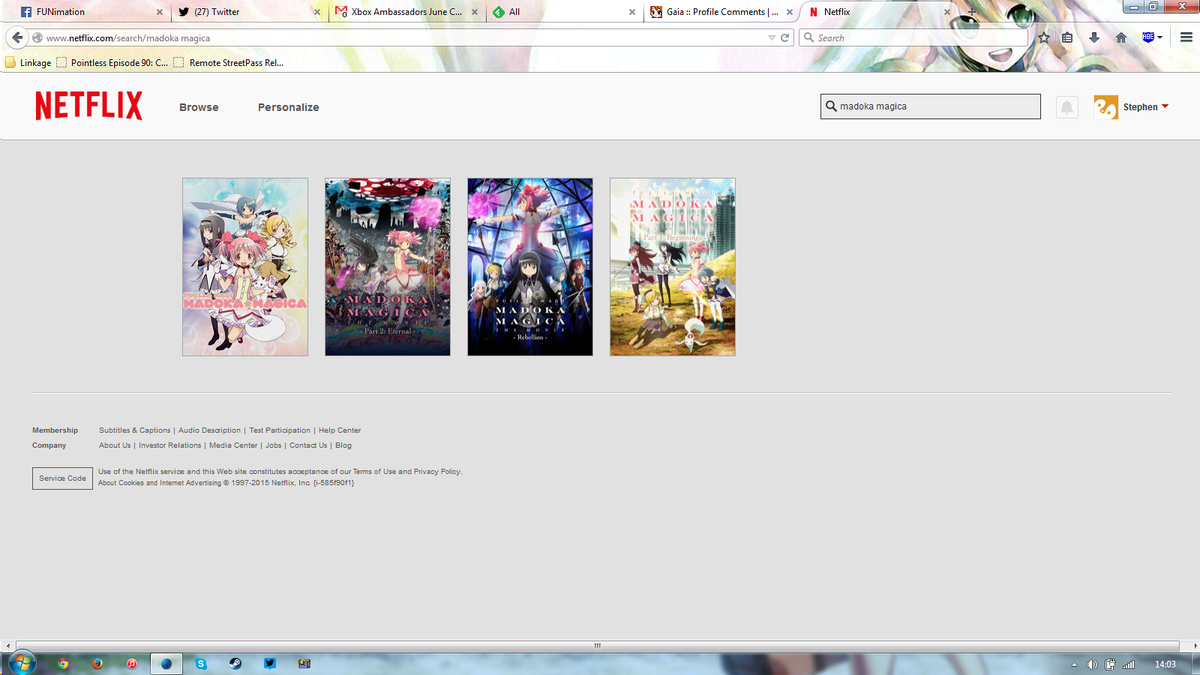Open the Remote StreetPass Rel bookmark
This screenshot has width=1200, height=675.
229,62
